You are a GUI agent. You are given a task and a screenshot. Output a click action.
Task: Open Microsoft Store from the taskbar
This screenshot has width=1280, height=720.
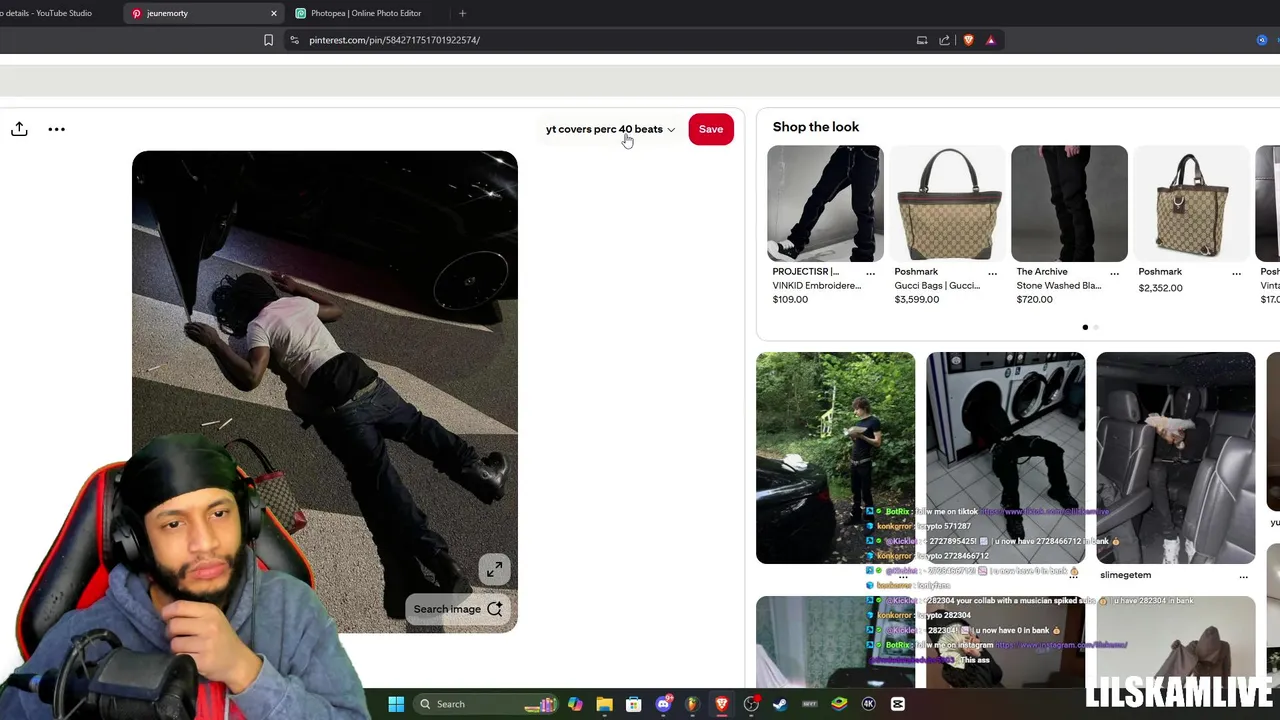coord(633,704)
